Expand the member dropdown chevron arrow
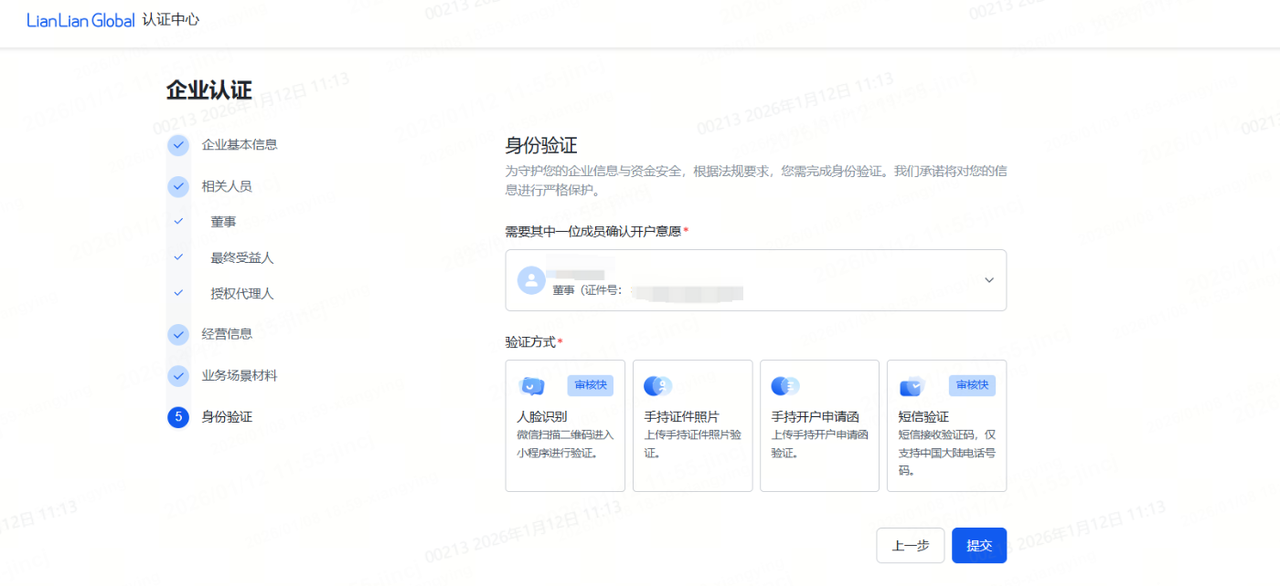Viewport: 1280px width, 586px height. click(989, 280)
